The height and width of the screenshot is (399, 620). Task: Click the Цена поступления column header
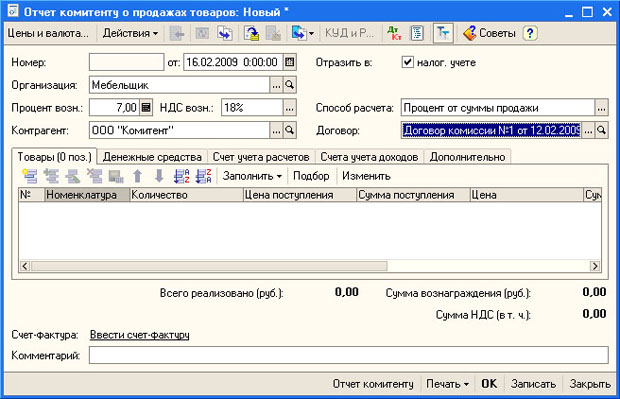coord(300,195)
